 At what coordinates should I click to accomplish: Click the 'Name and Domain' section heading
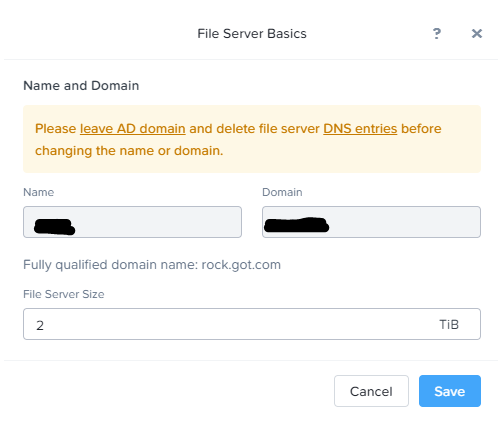tap(81, 86)
